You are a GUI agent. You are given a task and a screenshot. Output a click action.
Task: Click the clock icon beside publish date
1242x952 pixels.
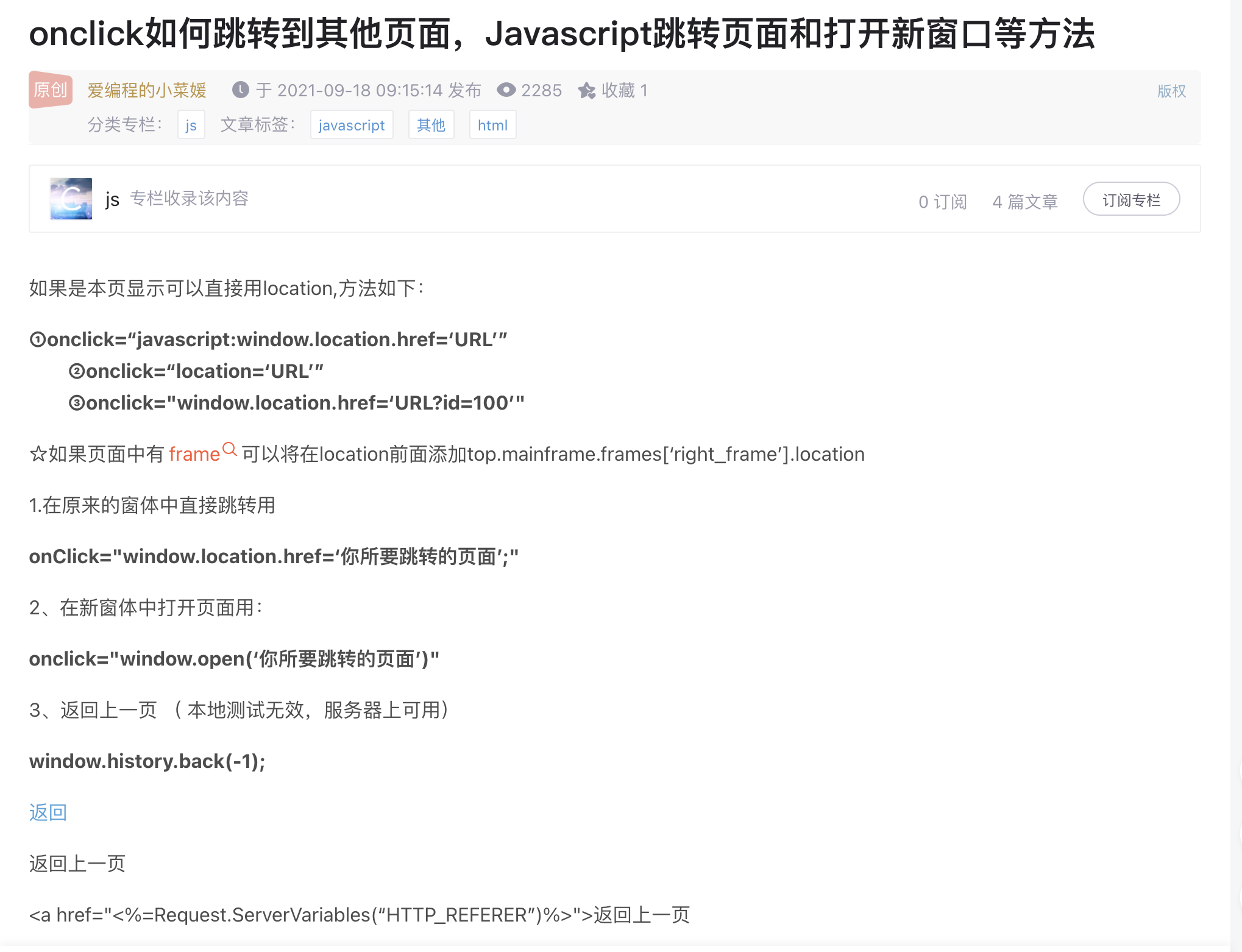(241, 90)
